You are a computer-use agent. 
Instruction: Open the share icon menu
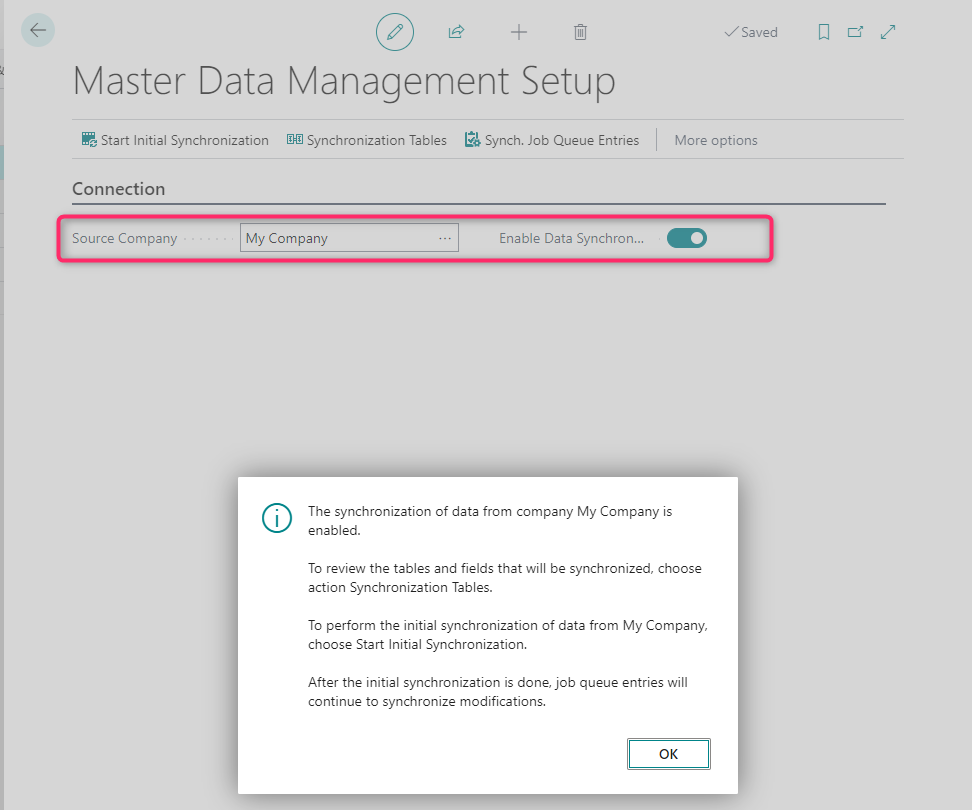click(456, 32)
